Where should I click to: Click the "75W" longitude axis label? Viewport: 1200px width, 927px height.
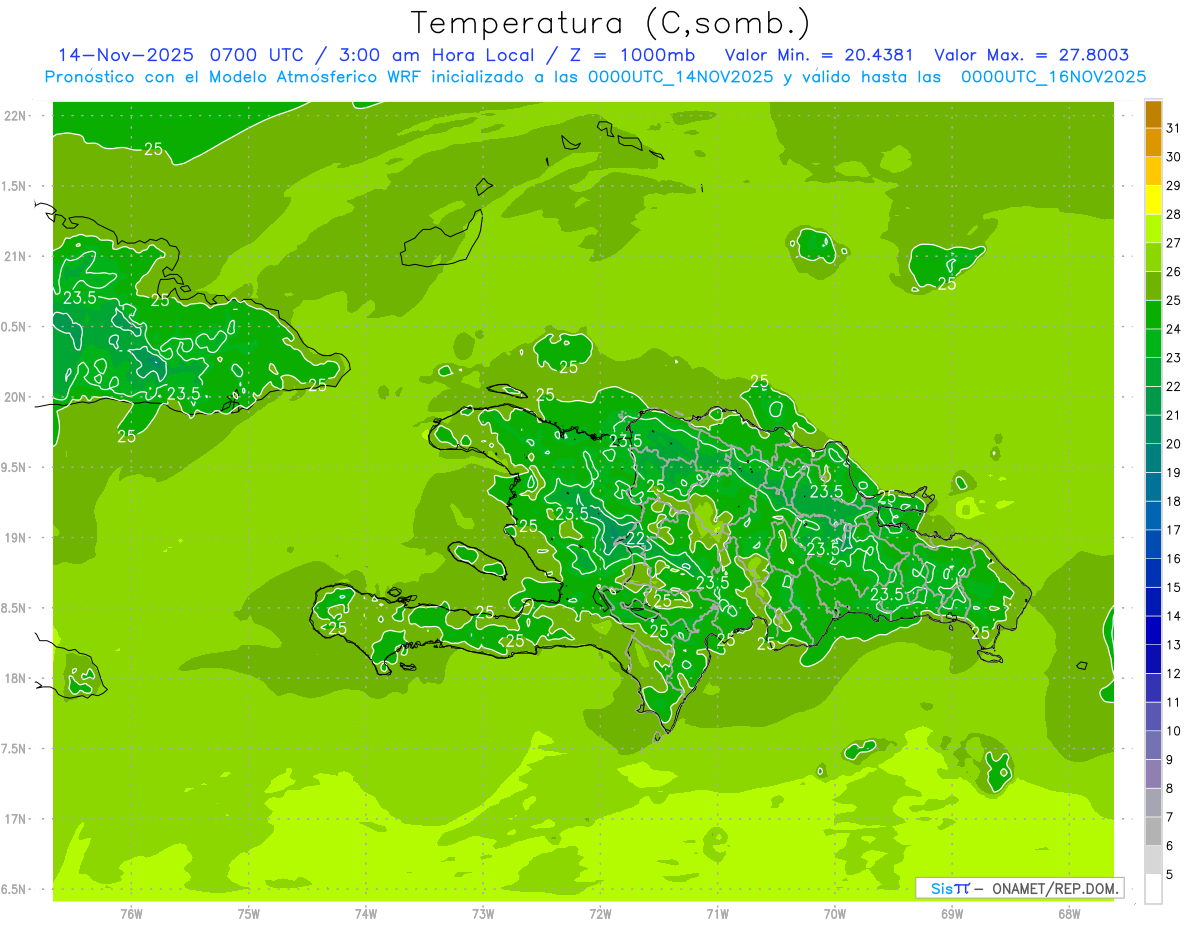click(x=249, y=914)
